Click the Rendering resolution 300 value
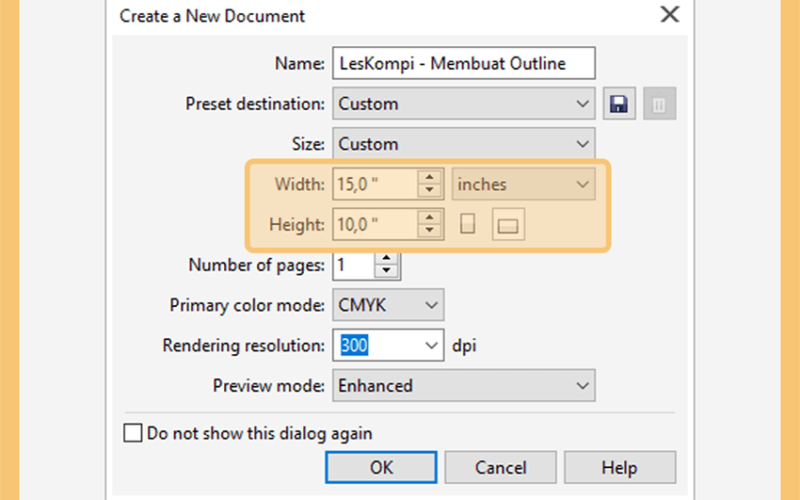 pyautogui.click(x=354, y=345)
